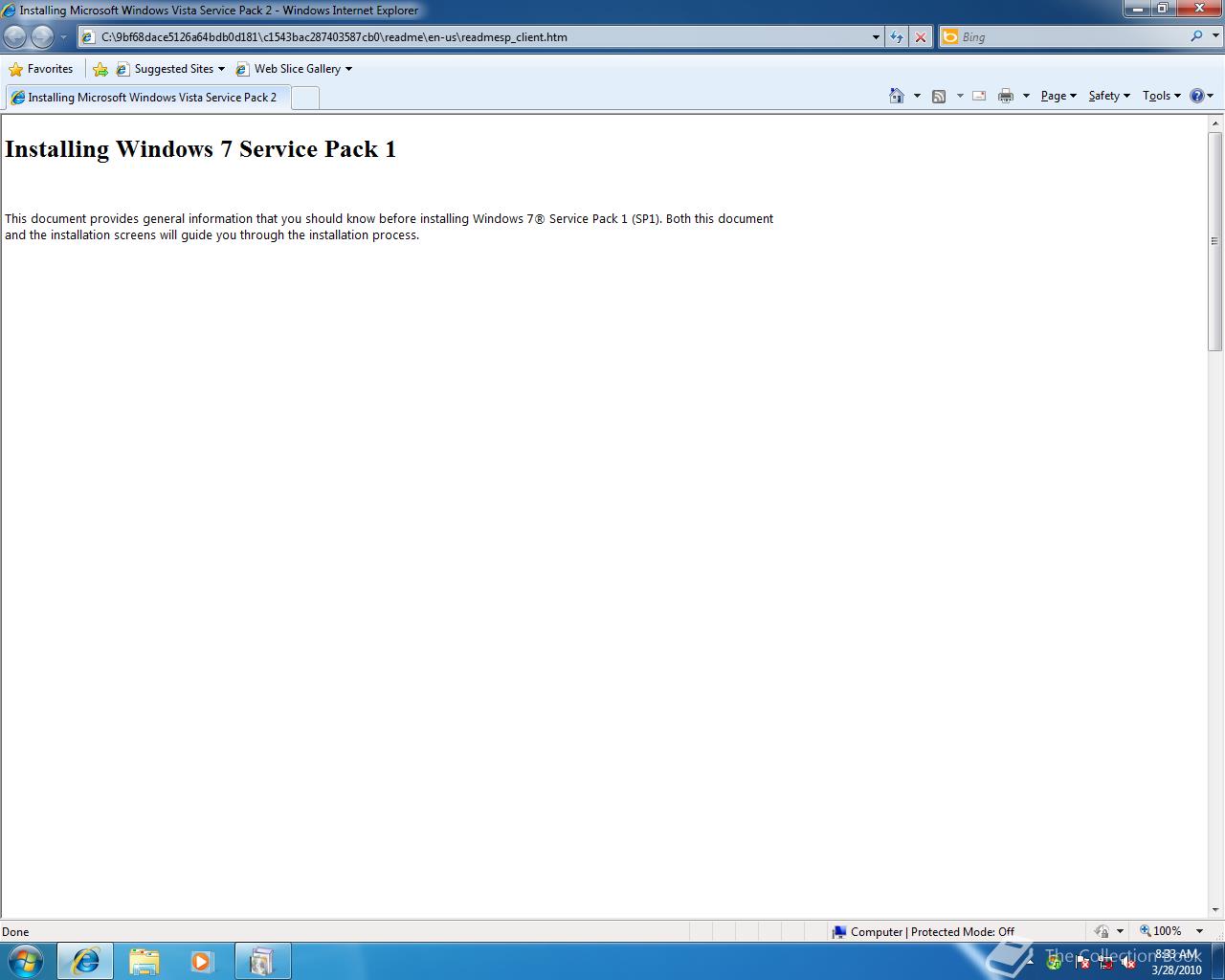Screen dimensions: 1225x980
Task: Click the heading Installing Windows 7 Service Pack 1
Action: coord(200,149)
